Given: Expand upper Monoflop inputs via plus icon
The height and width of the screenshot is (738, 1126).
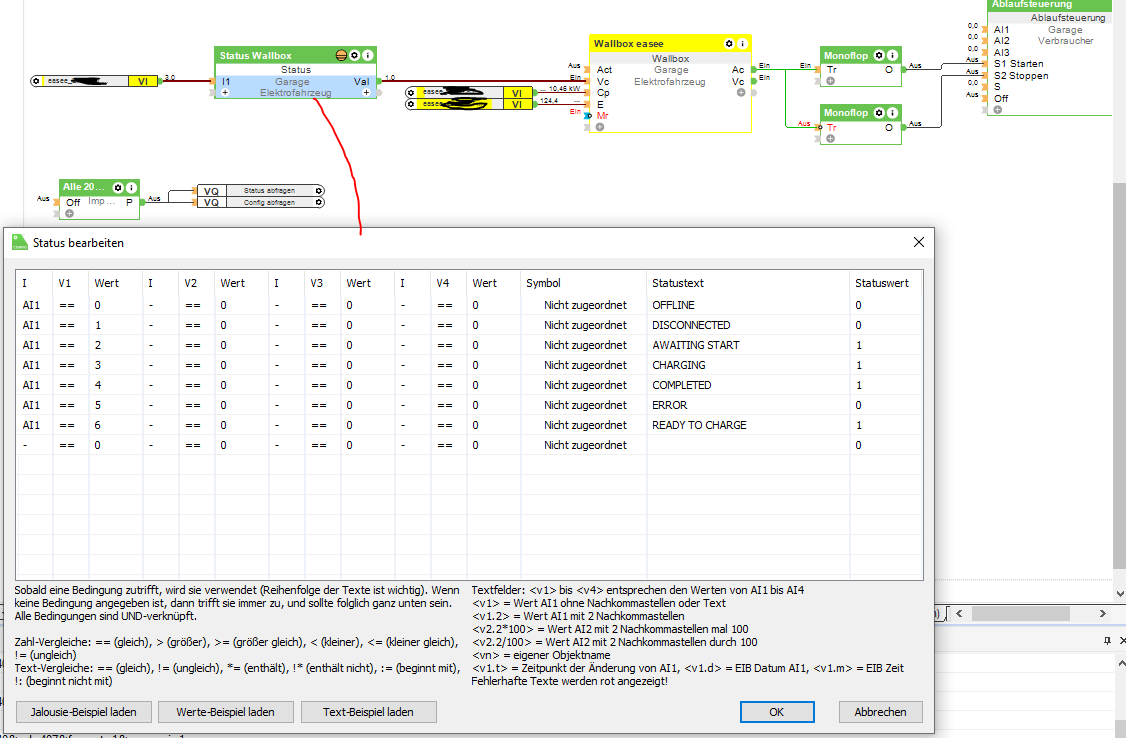Looking at the screenshot, I should [830, 81].
